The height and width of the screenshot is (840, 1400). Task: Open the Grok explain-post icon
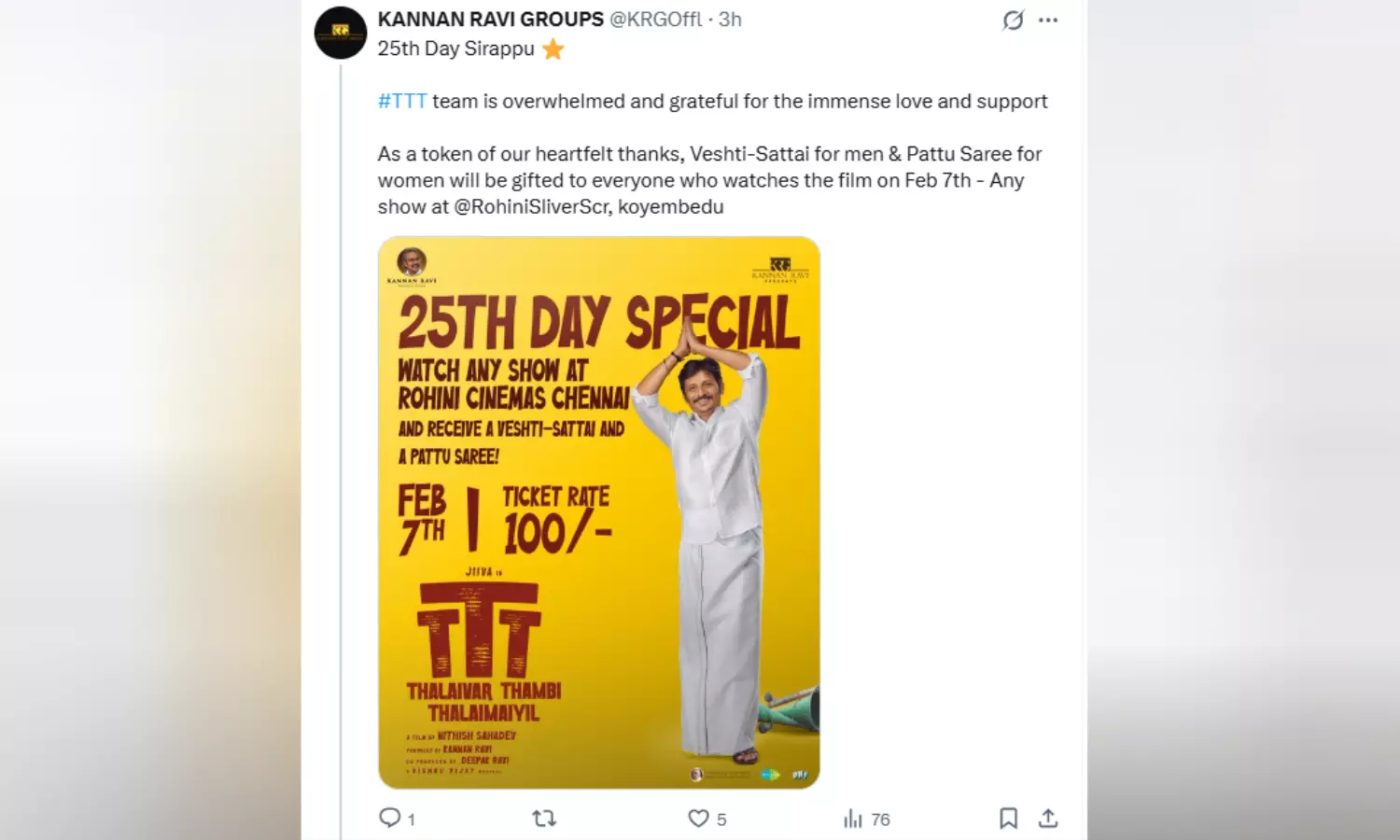(1013, 20)
